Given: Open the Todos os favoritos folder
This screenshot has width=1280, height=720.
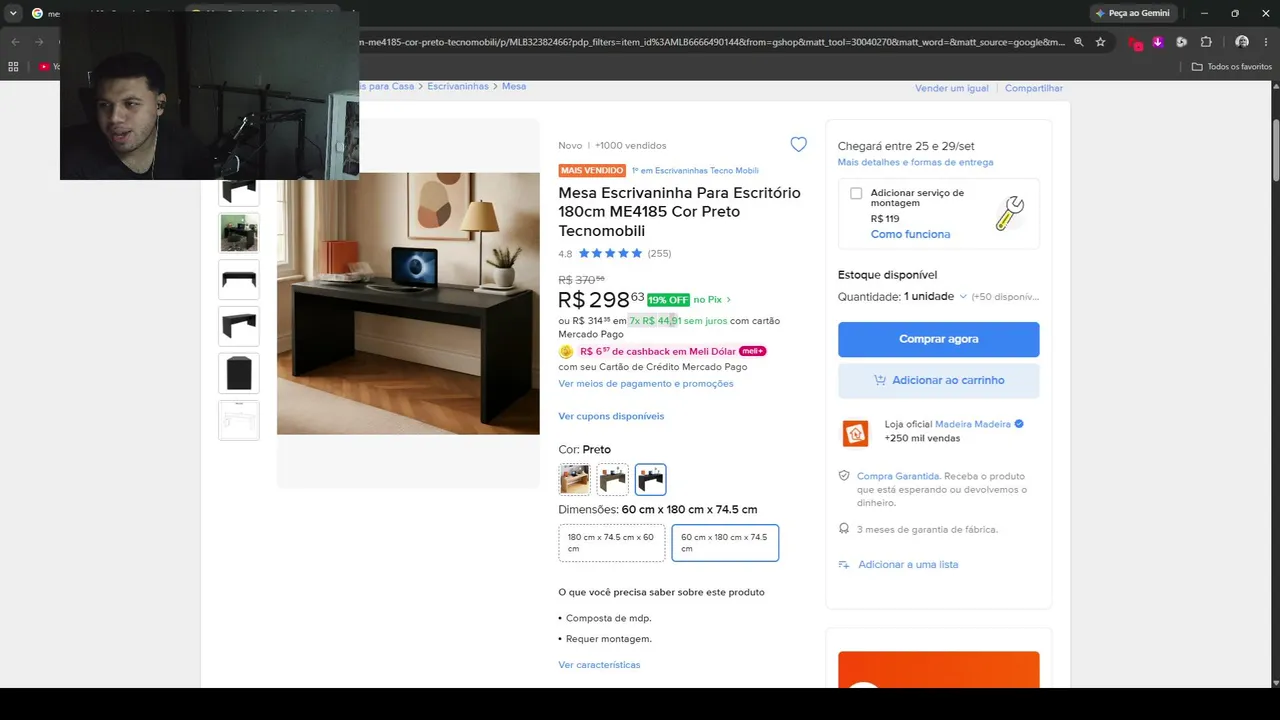Looking at the screenshot, I should click(1232, 67).
